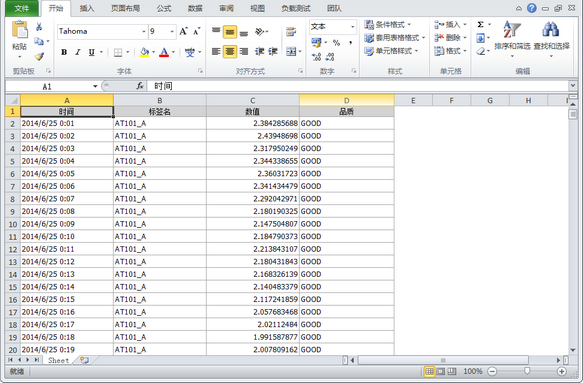Switch to Page Layout view in status bar
This screenshot has height=383, width=583.
point(441,371)
